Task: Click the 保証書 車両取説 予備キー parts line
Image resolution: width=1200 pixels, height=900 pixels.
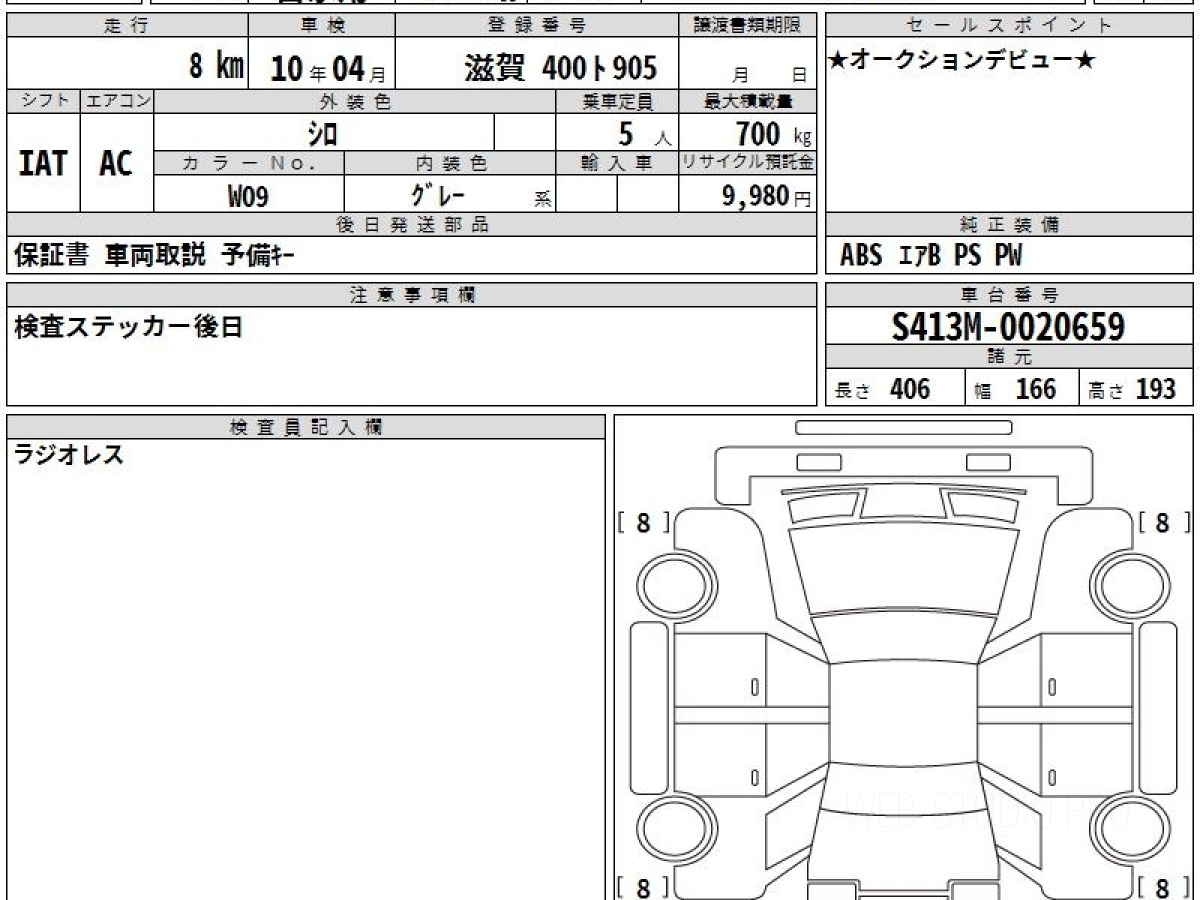Action: click(x=154, y=256)
